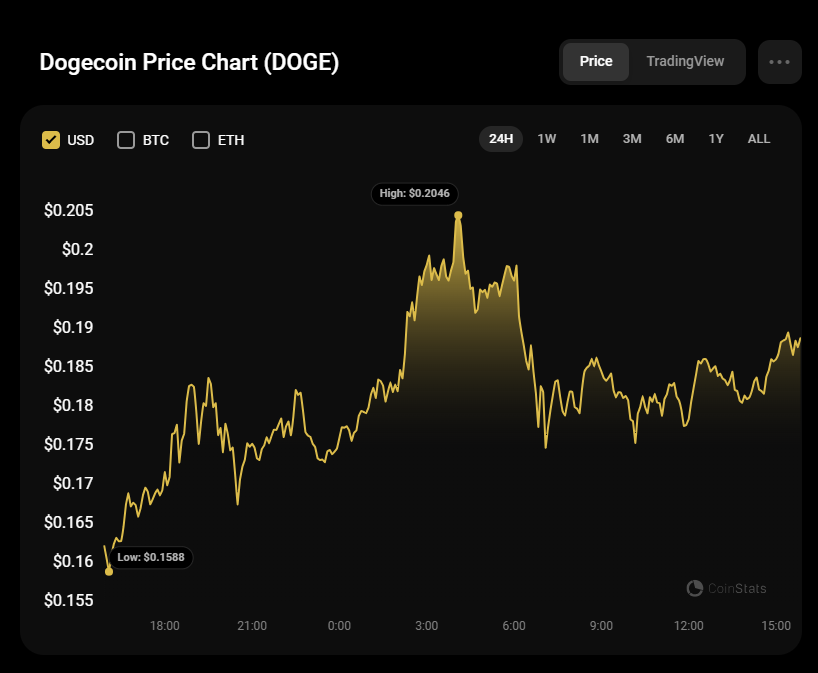The width and height of the screenshot is (818, 673).
Task: Click the $0.17 y-axis label
Action: coord(73,483)
